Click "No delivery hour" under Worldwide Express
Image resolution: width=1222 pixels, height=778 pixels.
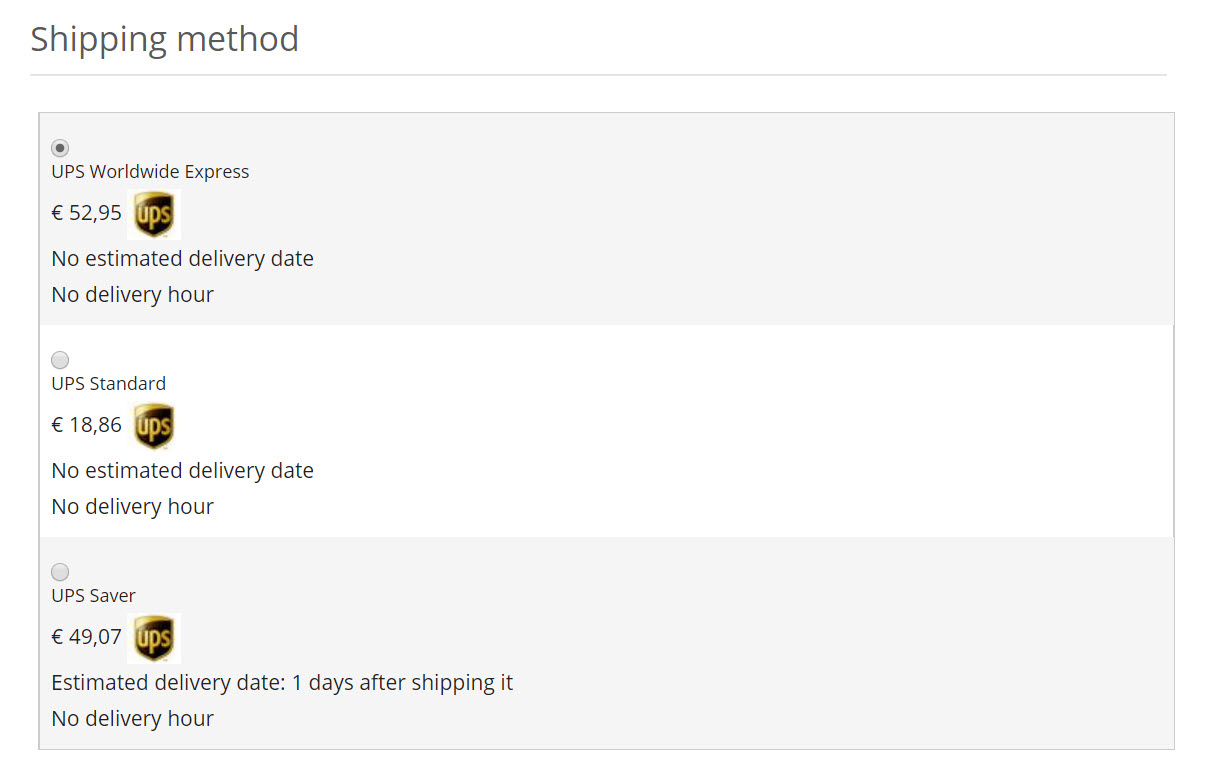pyautogui.click(x=132, y=295)
